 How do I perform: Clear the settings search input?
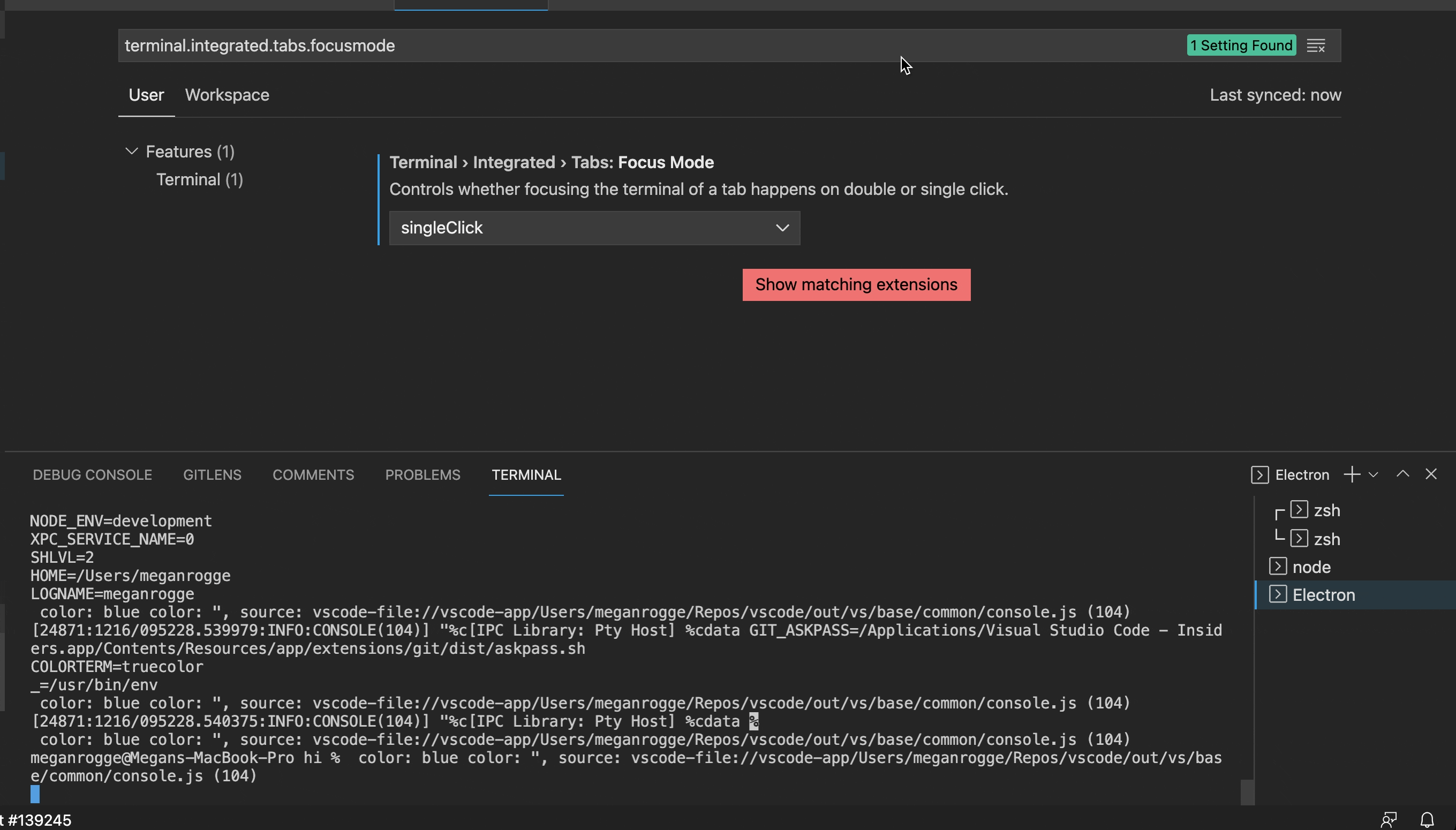coord(1316,46)
